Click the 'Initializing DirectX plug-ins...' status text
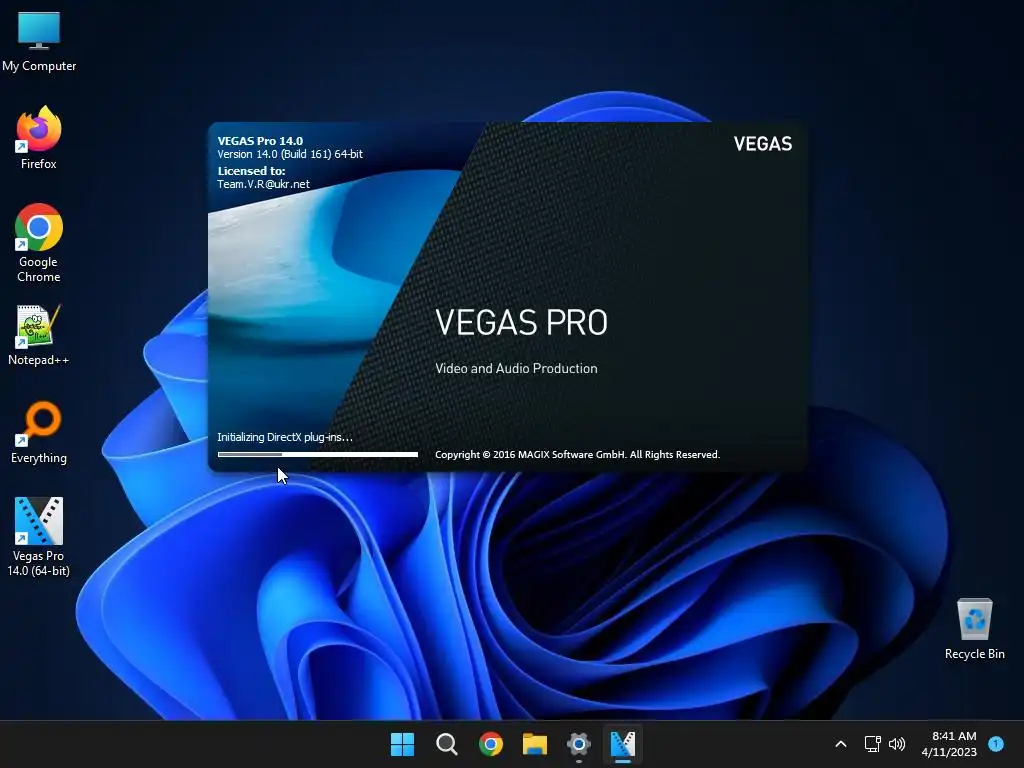Image resolution: width=1024 pixels, height=768 pixels. point(285,437)
